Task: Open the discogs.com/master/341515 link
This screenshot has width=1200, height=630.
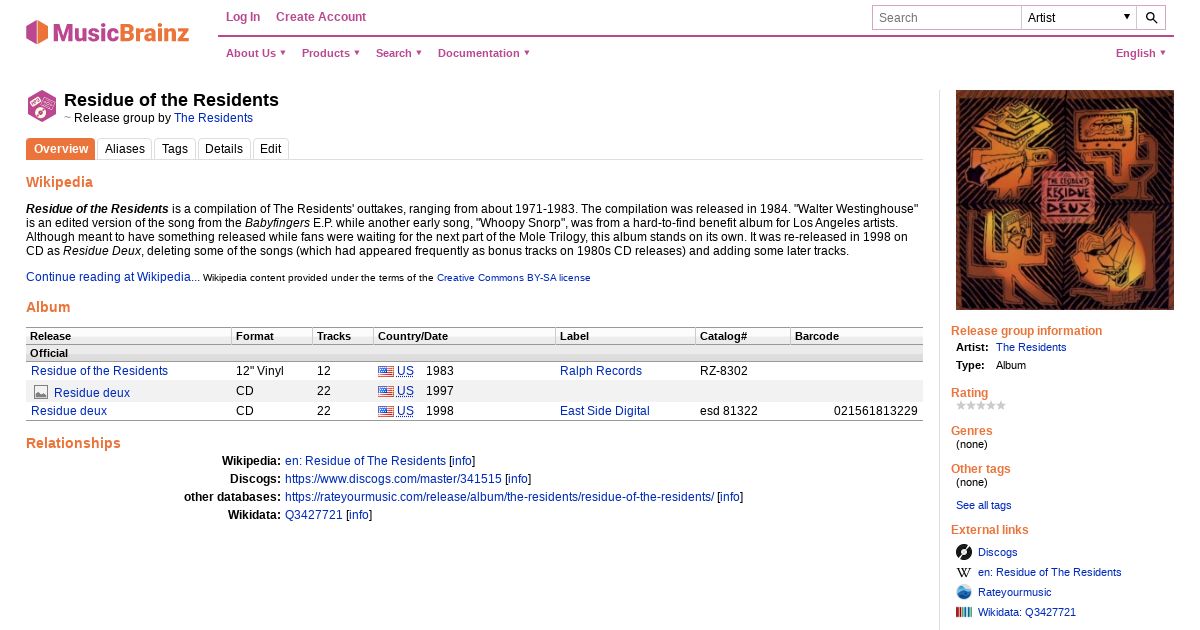Action: click(x=393, y=479)
